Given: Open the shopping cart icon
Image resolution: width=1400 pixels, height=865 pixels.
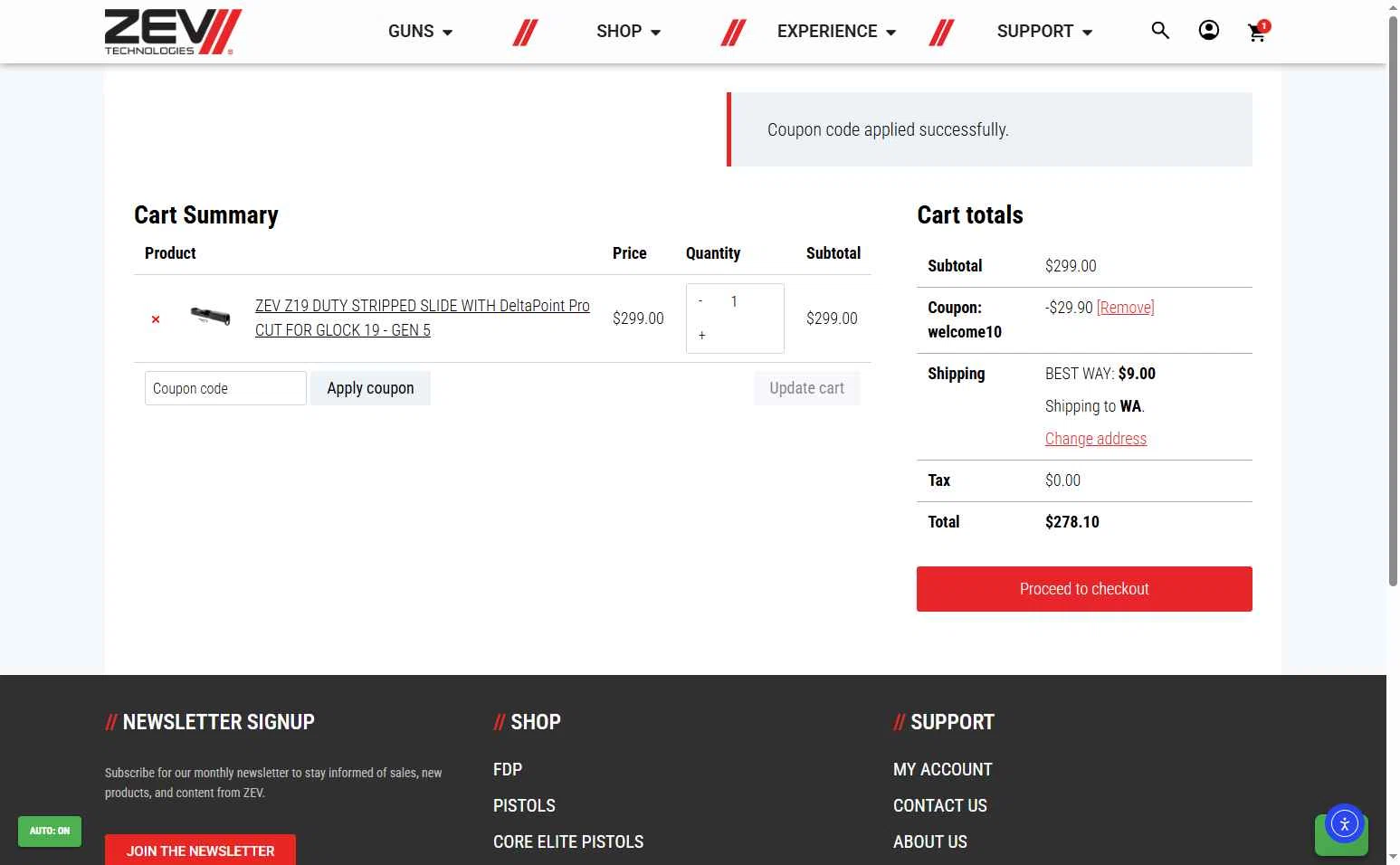Looking at the screenshot, I should pyautogui.click(x=1257, y=33).
